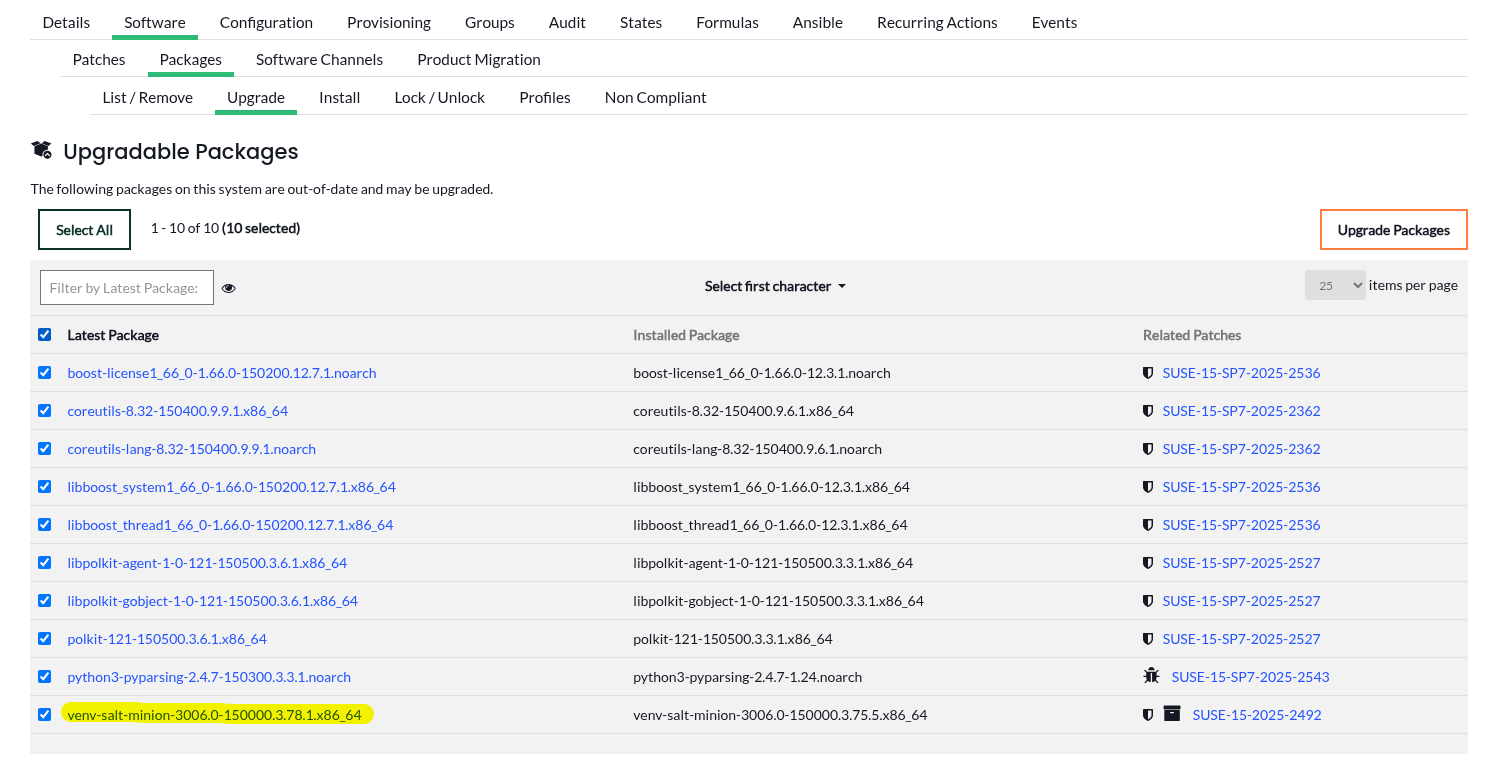Deselect the python3-pyparsing package checkbox
This screenshot has height=769, width=1488.
45,676
